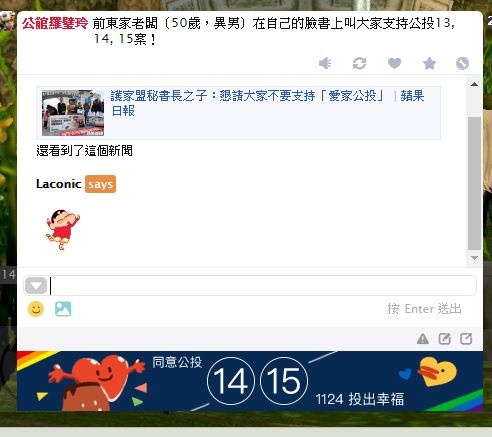Viewport: 492px width, 437px height.
Task: Click the mute (speaker) icon
Action: [325, 63]
